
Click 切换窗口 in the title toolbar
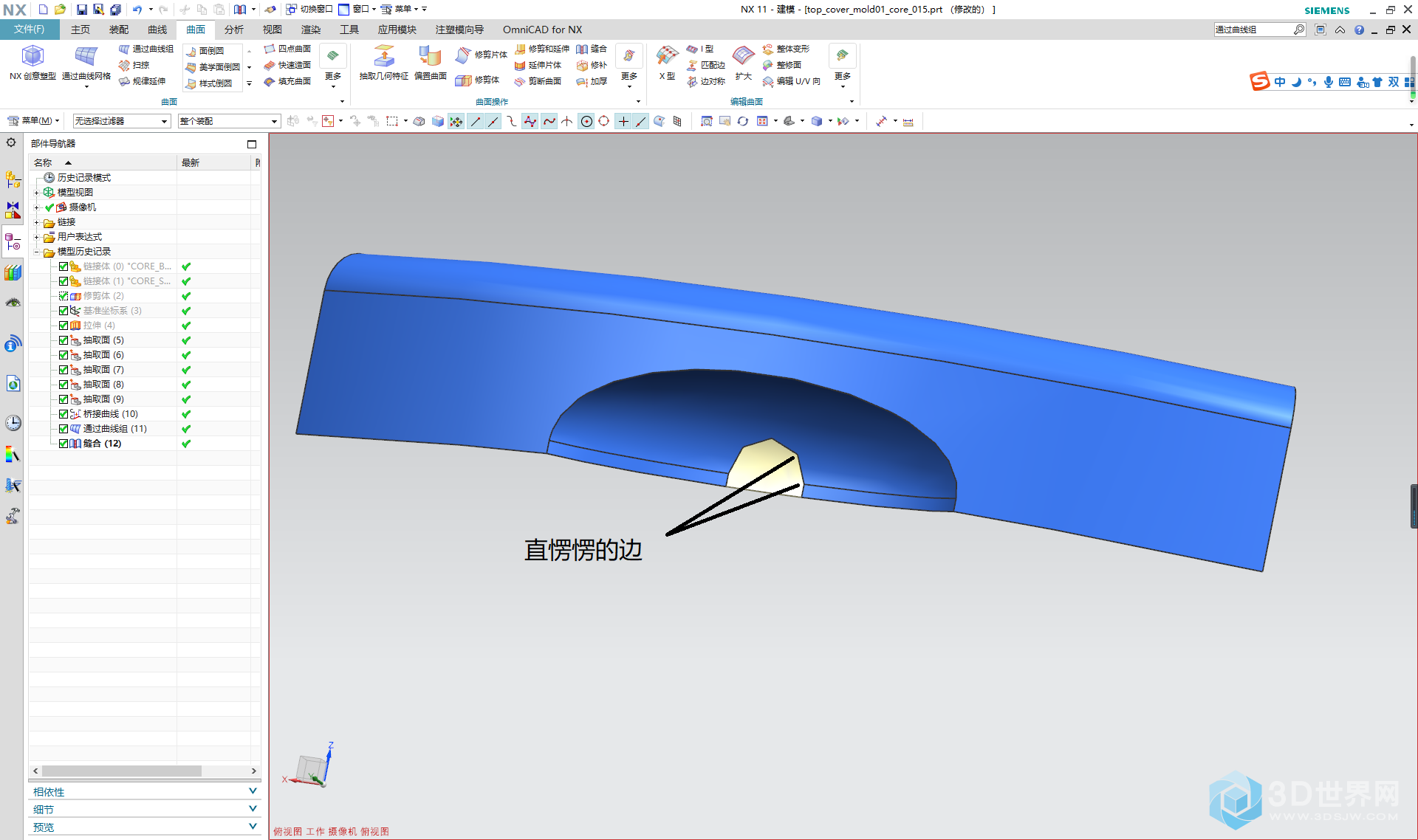pos(309,10)
